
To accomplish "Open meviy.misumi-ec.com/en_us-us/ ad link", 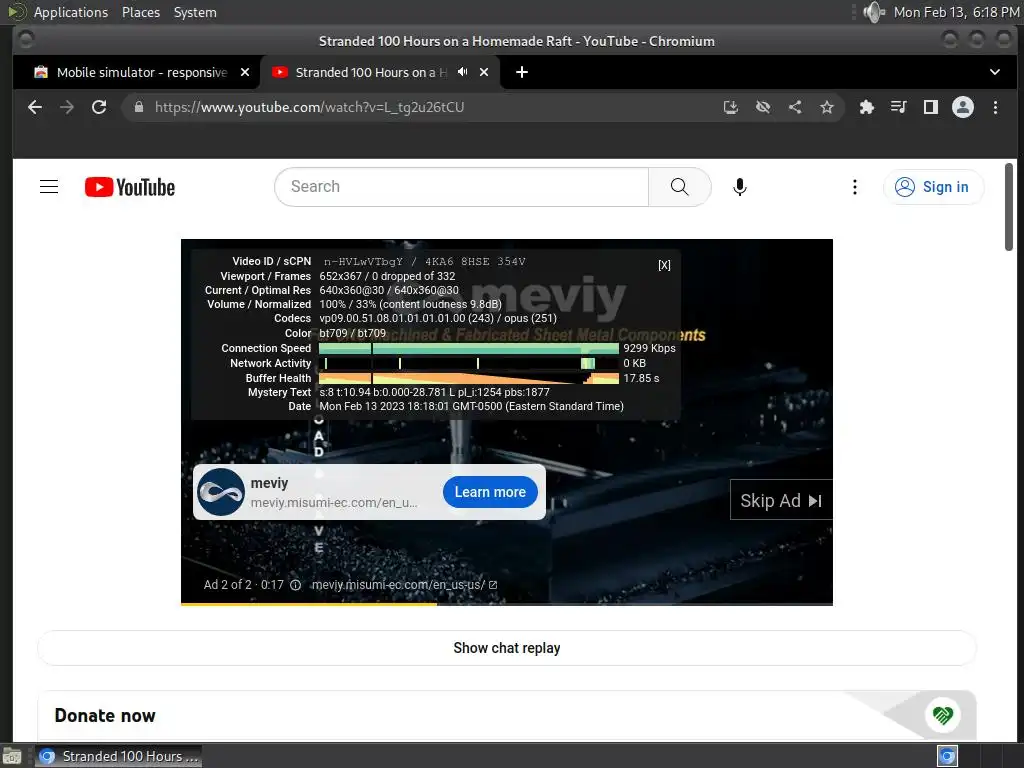I will [404, 585].
